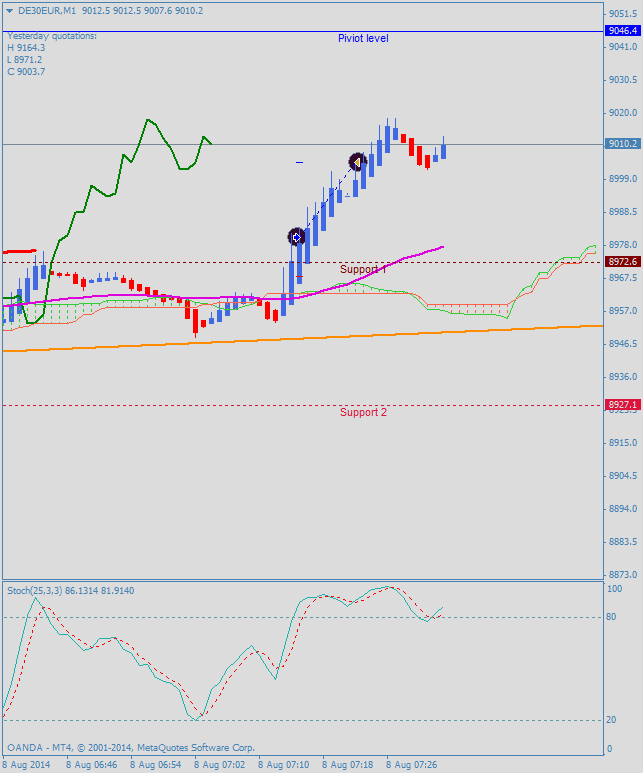
Task: Click the 'Support 1' text label
Action: pos(363,270)
